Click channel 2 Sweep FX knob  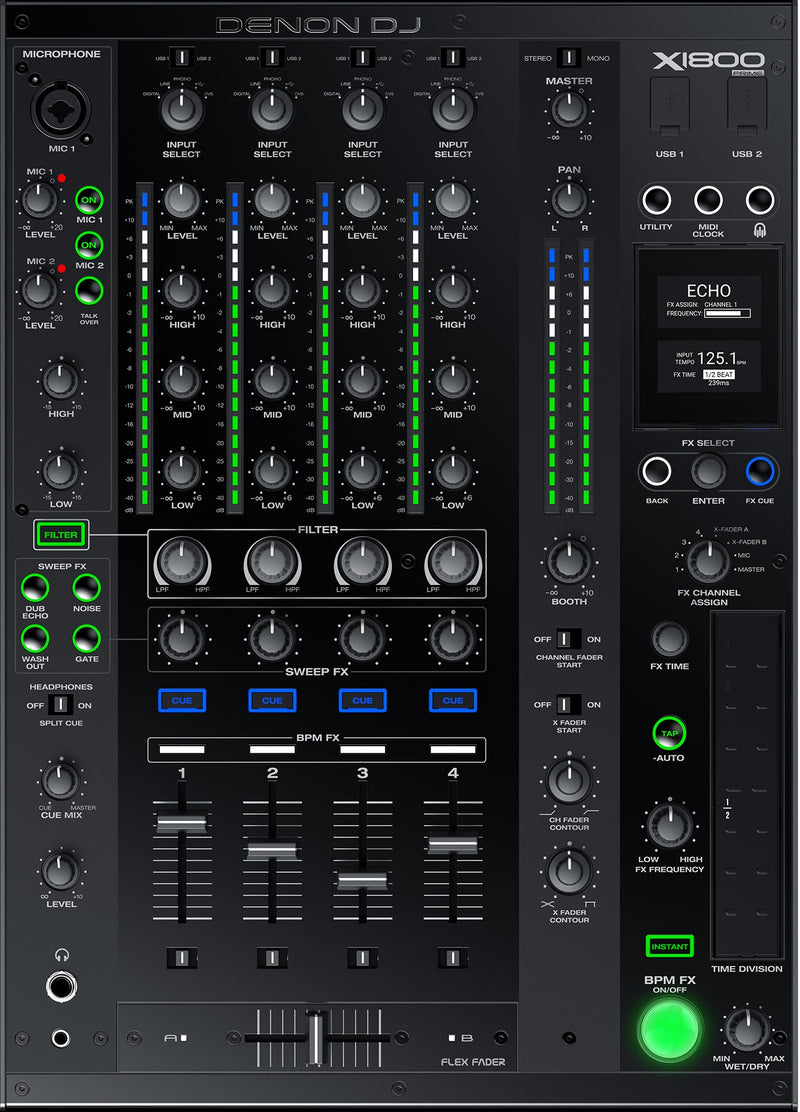272,638
